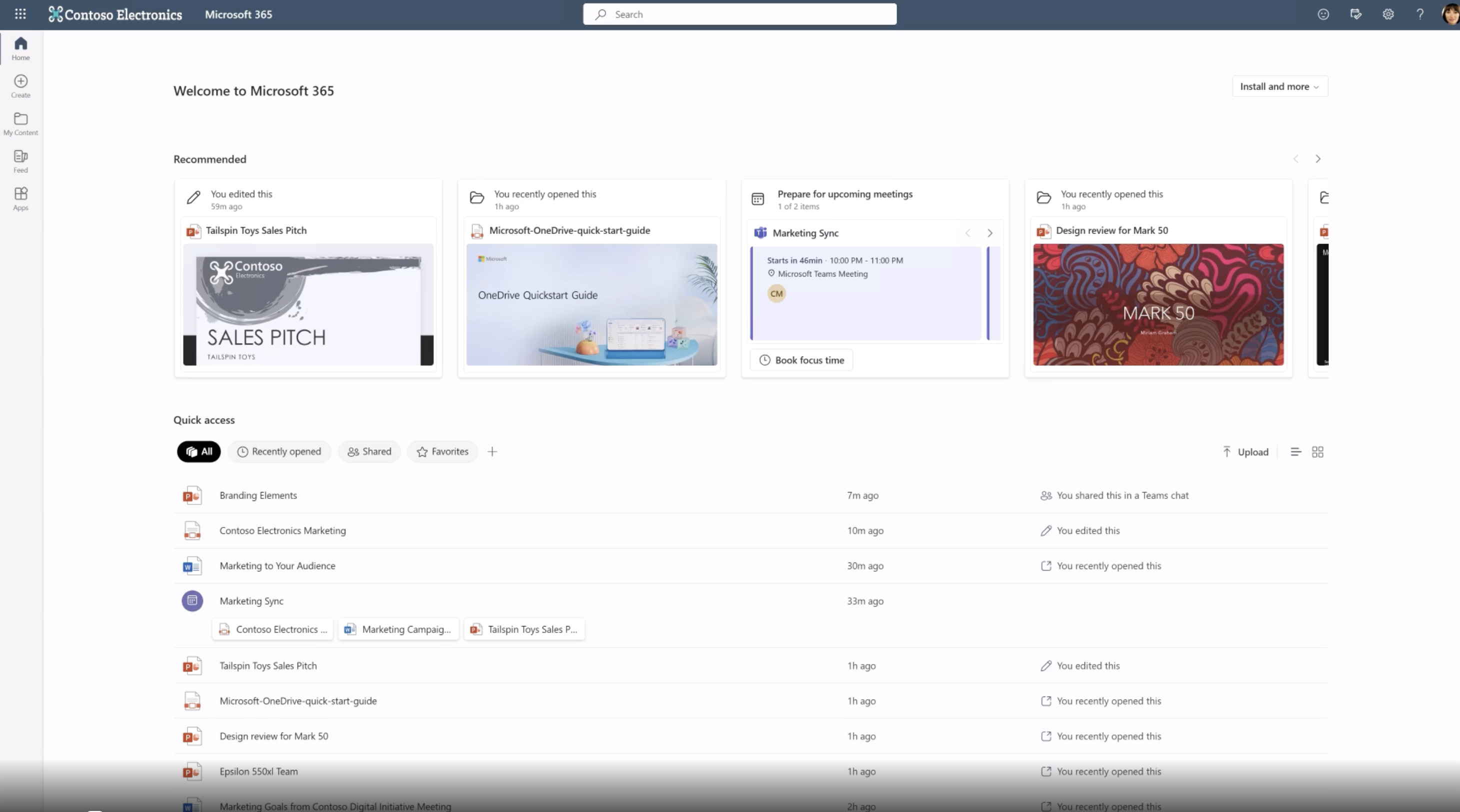
Task: Open Microsoft-OneDrive-quick-start-guide in Quick access list
Action: 298,701
